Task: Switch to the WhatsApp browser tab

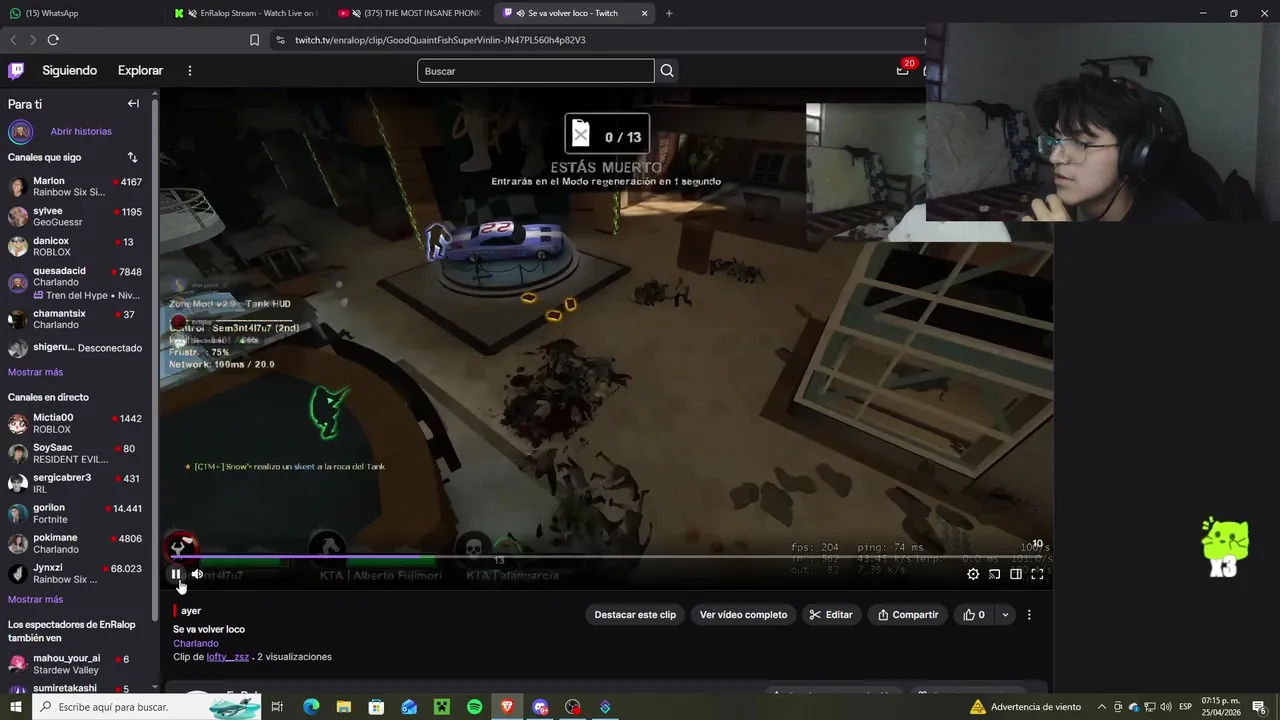Action: (x=80, y=13)
